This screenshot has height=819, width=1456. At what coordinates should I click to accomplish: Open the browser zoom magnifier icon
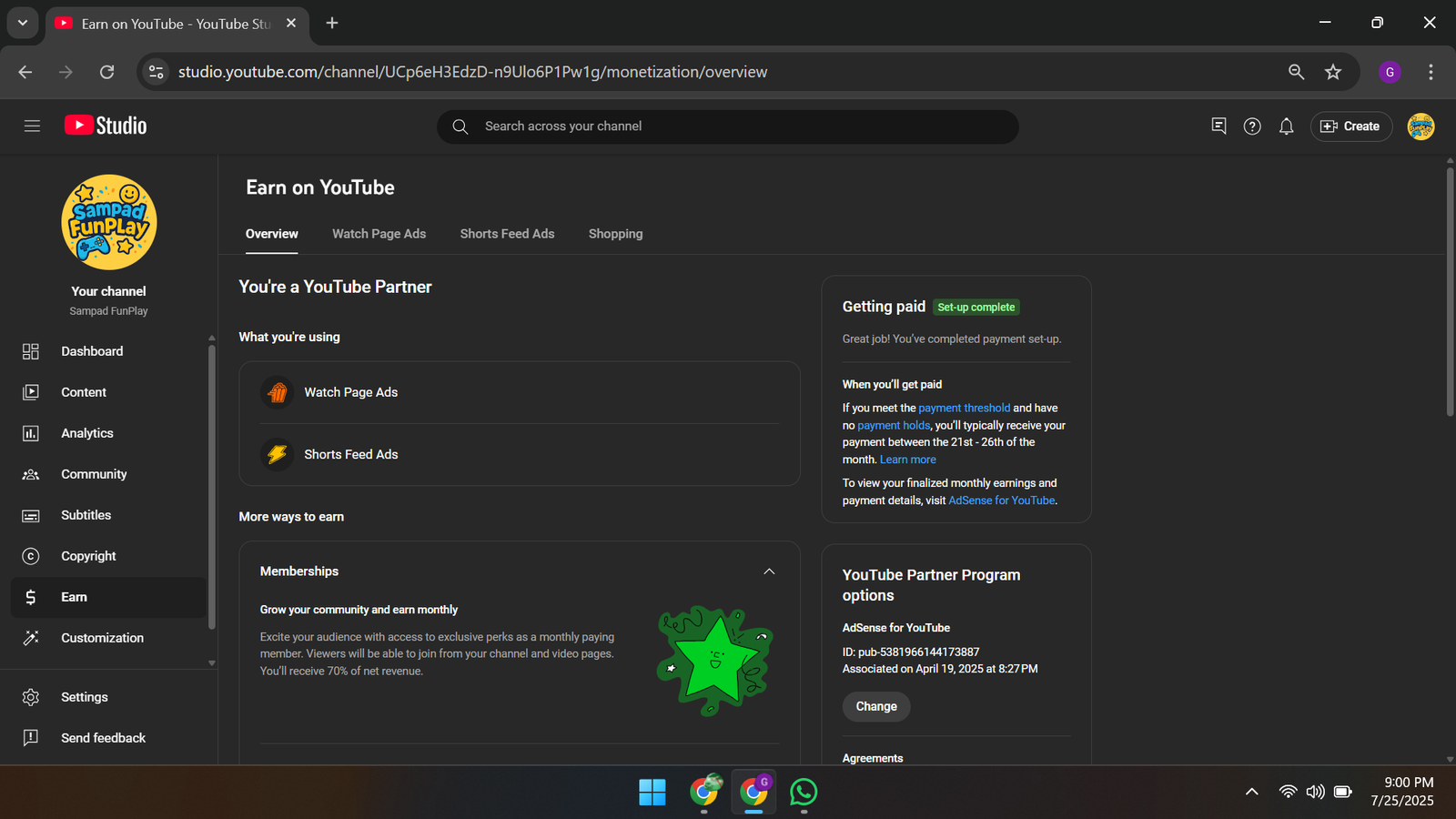click(x=1296, y=72)
